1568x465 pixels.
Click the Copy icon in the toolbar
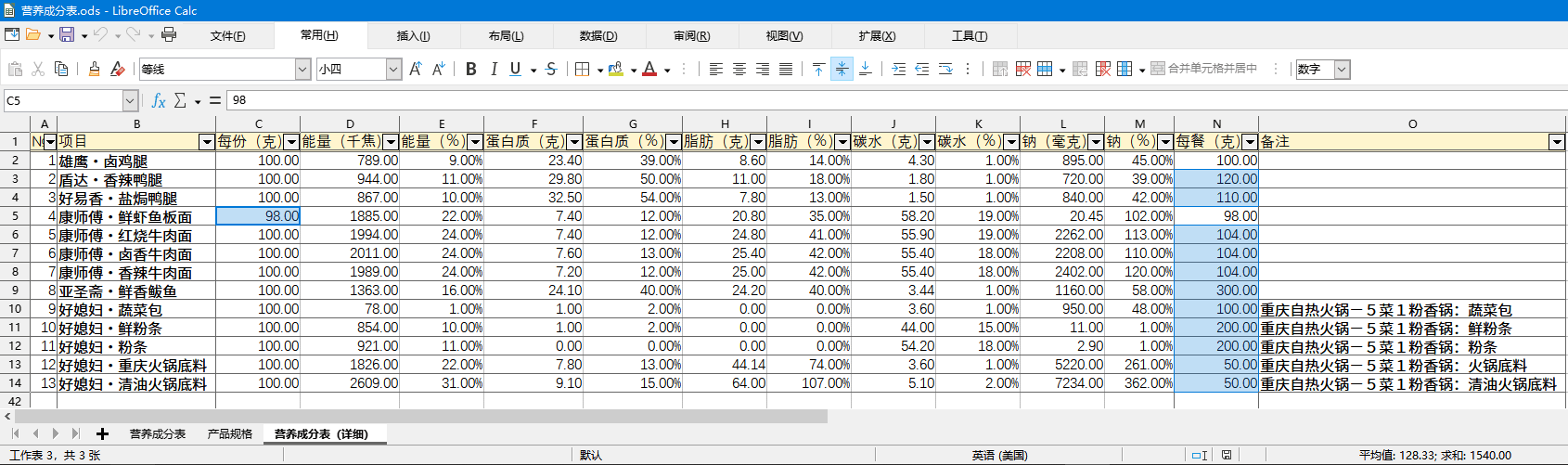tap(61, 69)
